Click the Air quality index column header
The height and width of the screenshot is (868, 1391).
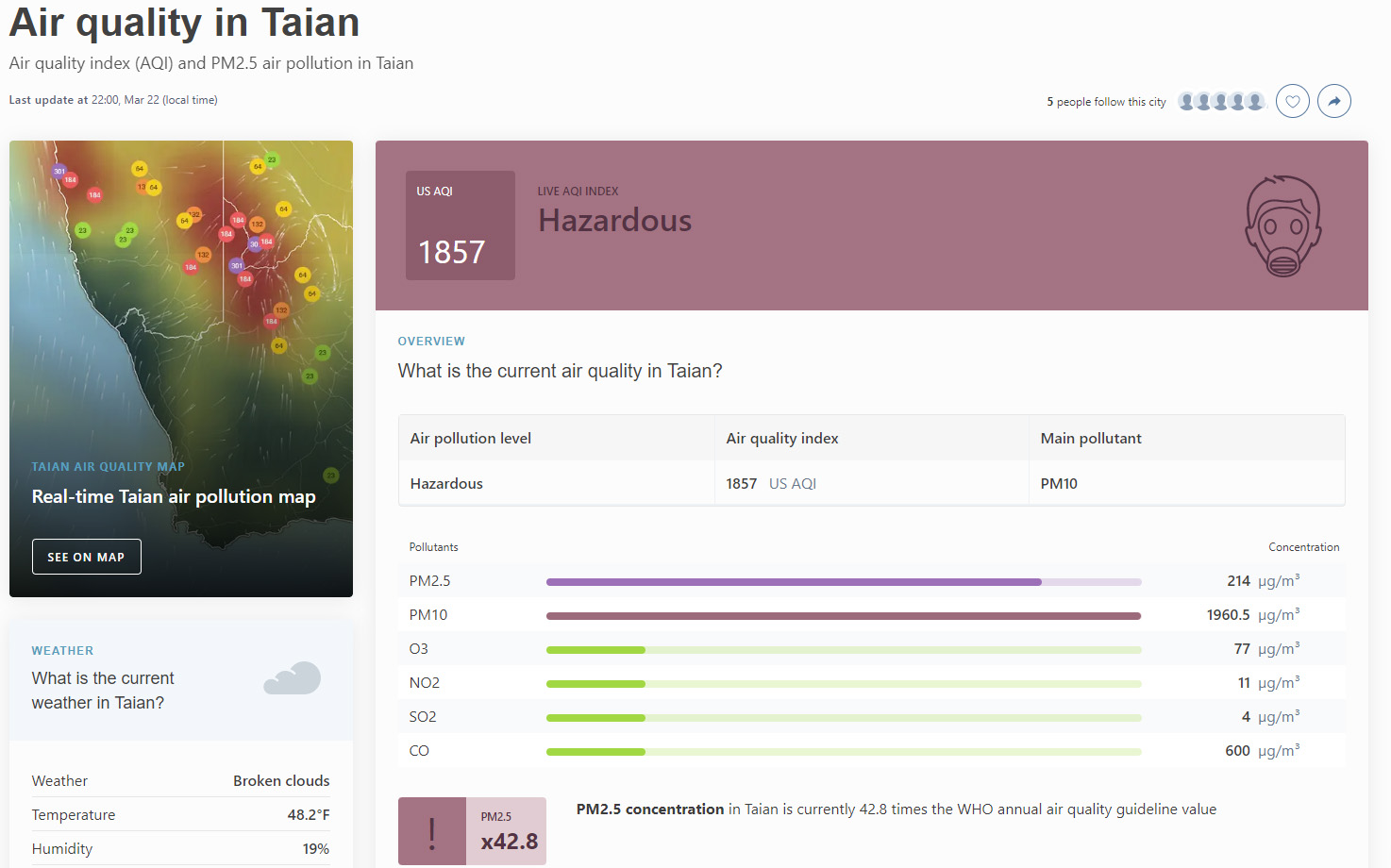pos(781,438)
